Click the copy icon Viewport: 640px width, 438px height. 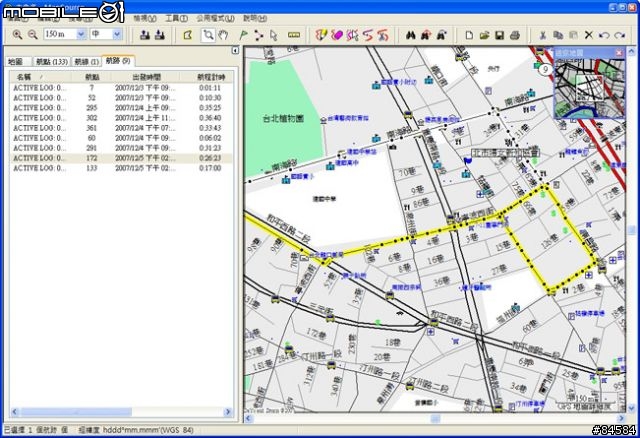558,35
